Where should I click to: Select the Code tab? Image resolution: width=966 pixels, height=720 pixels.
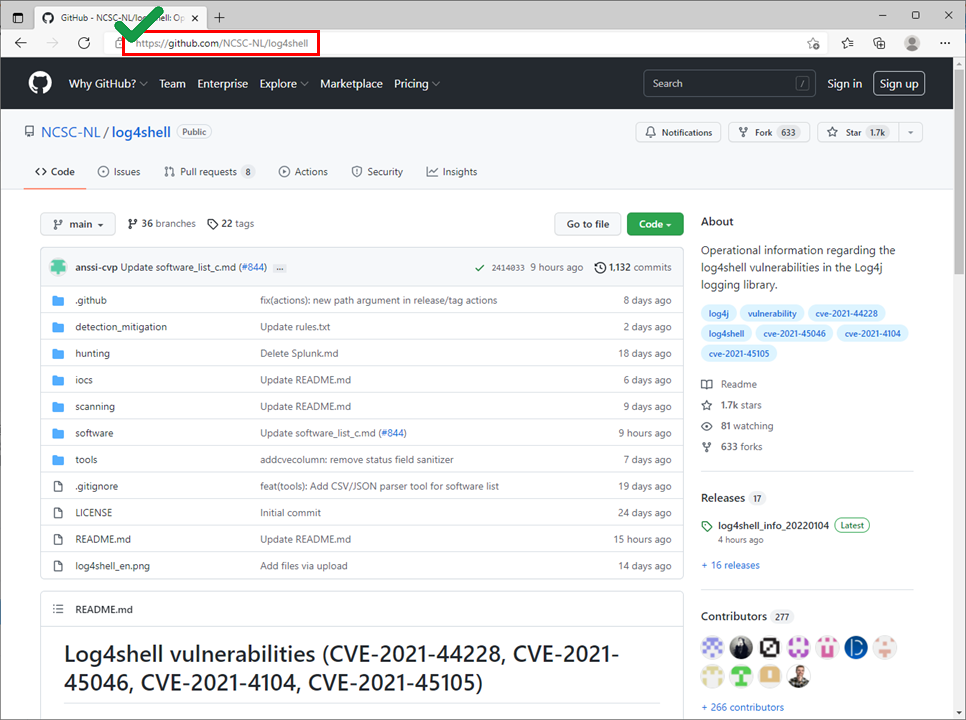click(55, 172)
